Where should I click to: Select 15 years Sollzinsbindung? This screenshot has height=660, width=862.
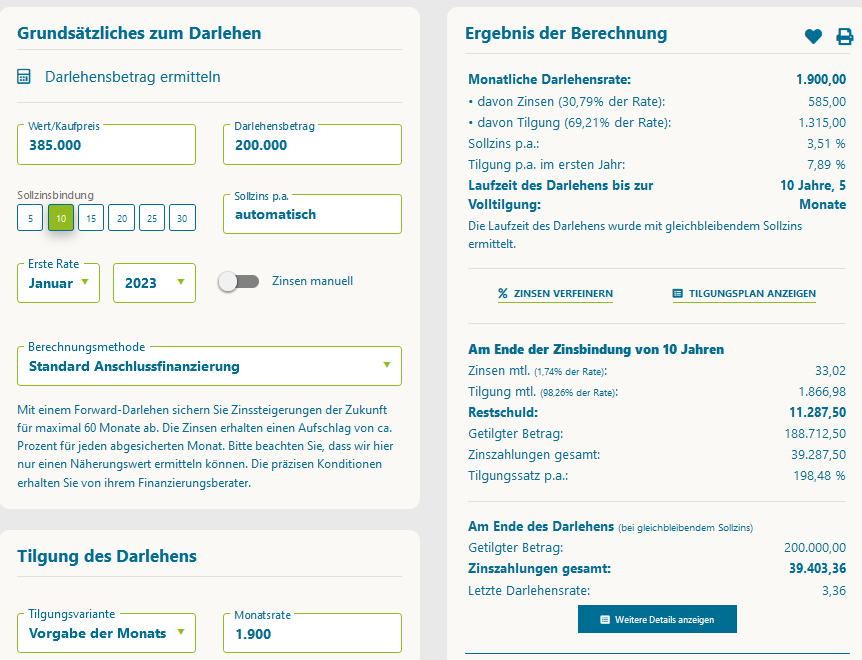[91, 218]
